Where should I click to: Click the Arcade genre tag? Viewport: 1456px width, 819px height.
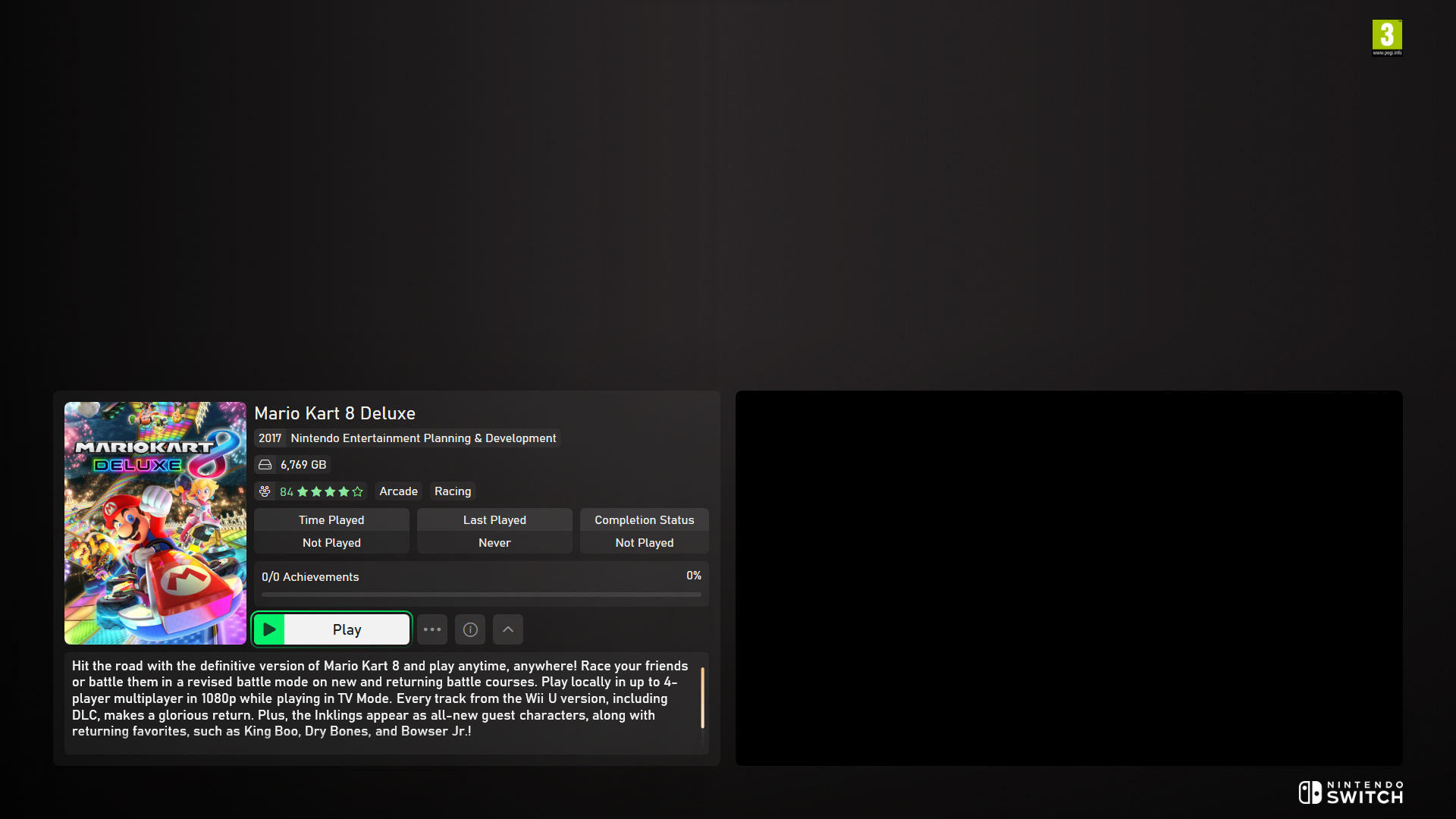tap(398, 491)
